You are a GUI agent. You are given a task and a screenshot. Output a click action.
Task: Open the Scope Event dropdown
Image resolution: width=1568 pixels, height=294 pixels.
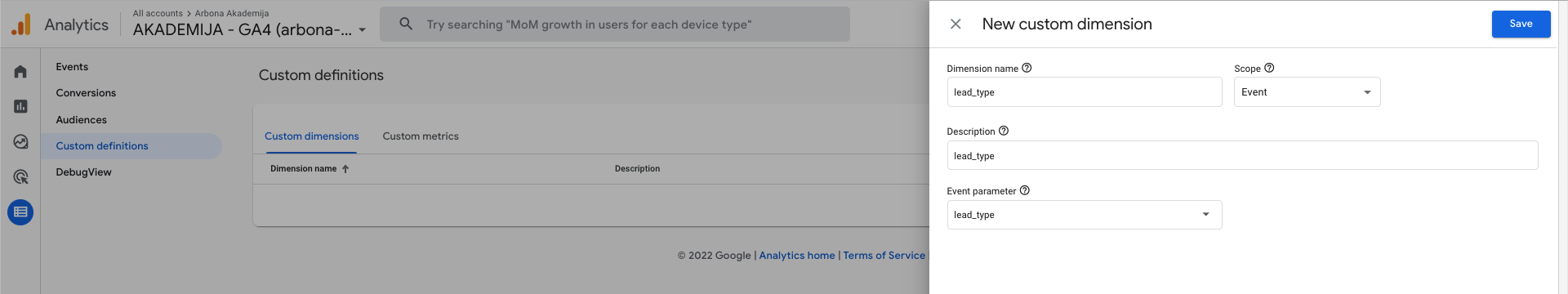(x=1307, y=92)
